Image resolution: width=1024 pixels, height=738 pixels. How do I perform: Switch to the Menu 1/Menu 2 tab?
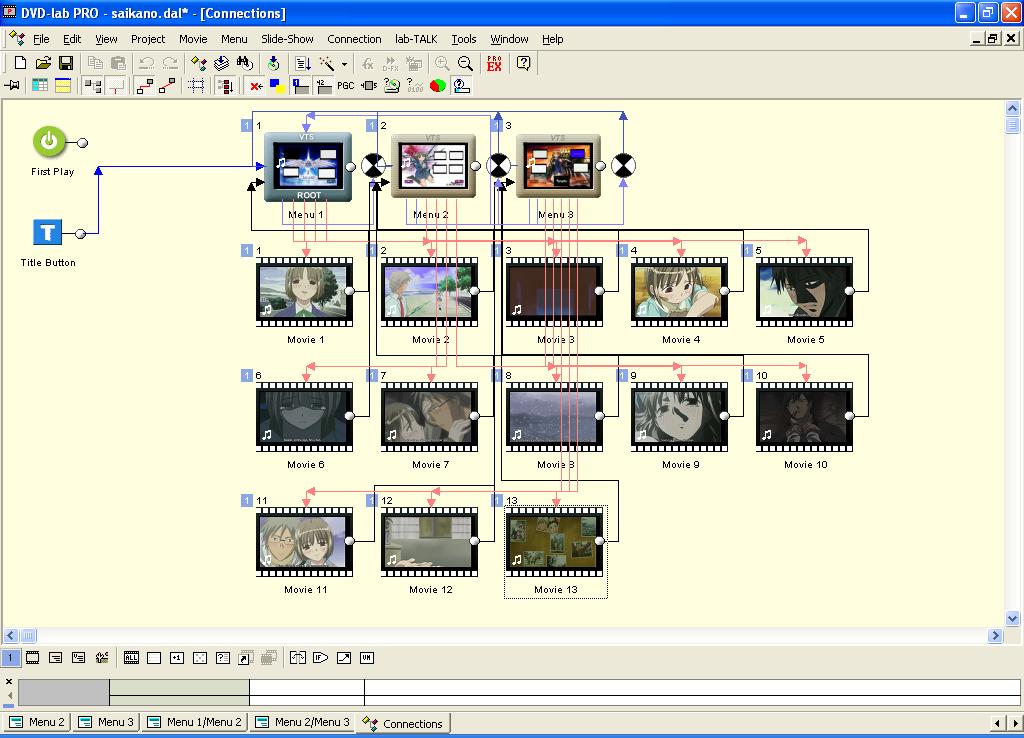195,722
